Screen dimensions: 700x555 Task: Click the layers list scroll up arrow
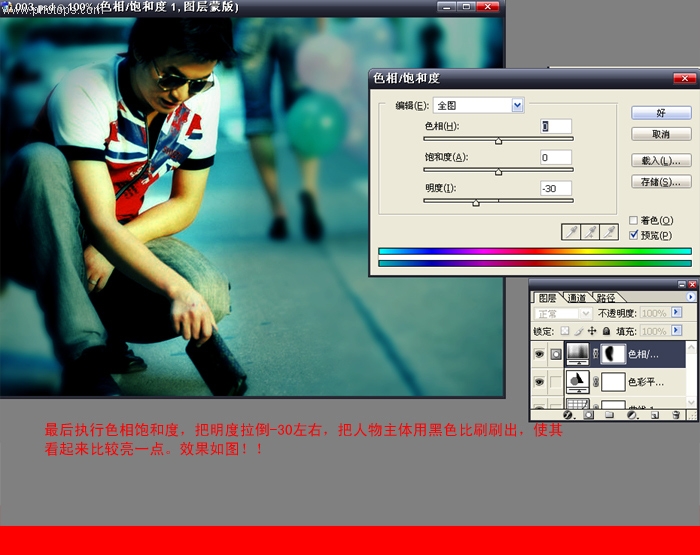(691, 346)
